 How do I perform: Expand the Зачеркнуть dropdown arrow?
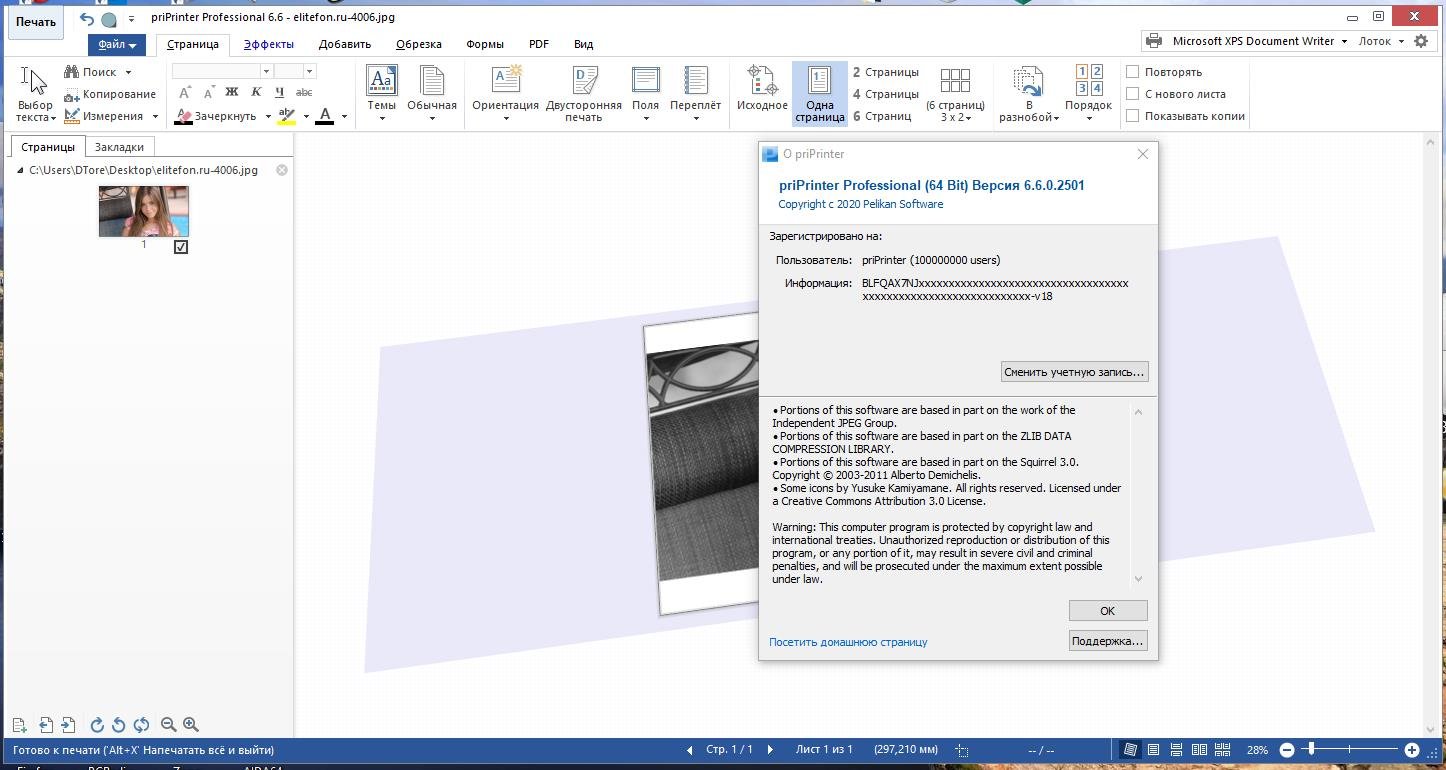[x=268, y=116]
